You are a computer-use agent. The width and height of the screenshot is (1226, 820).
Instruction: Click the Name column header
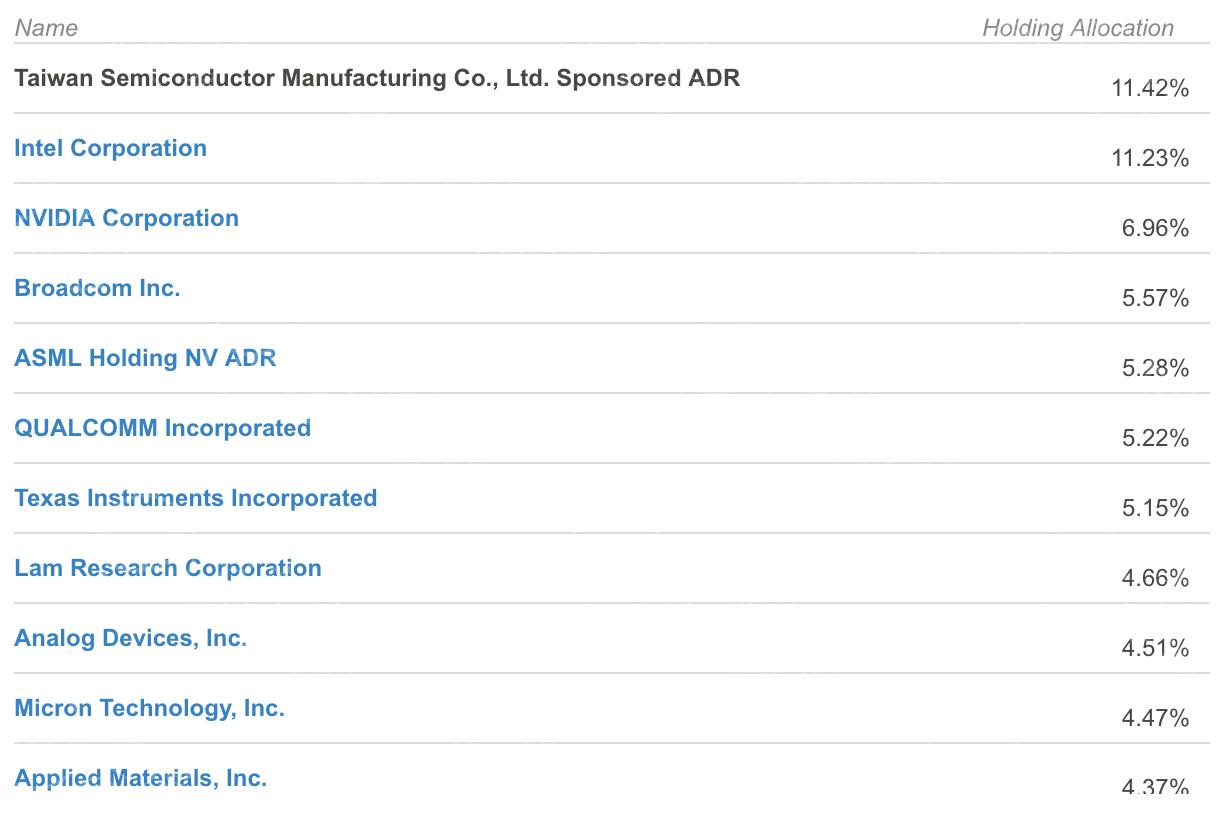(x=46, y=28)
